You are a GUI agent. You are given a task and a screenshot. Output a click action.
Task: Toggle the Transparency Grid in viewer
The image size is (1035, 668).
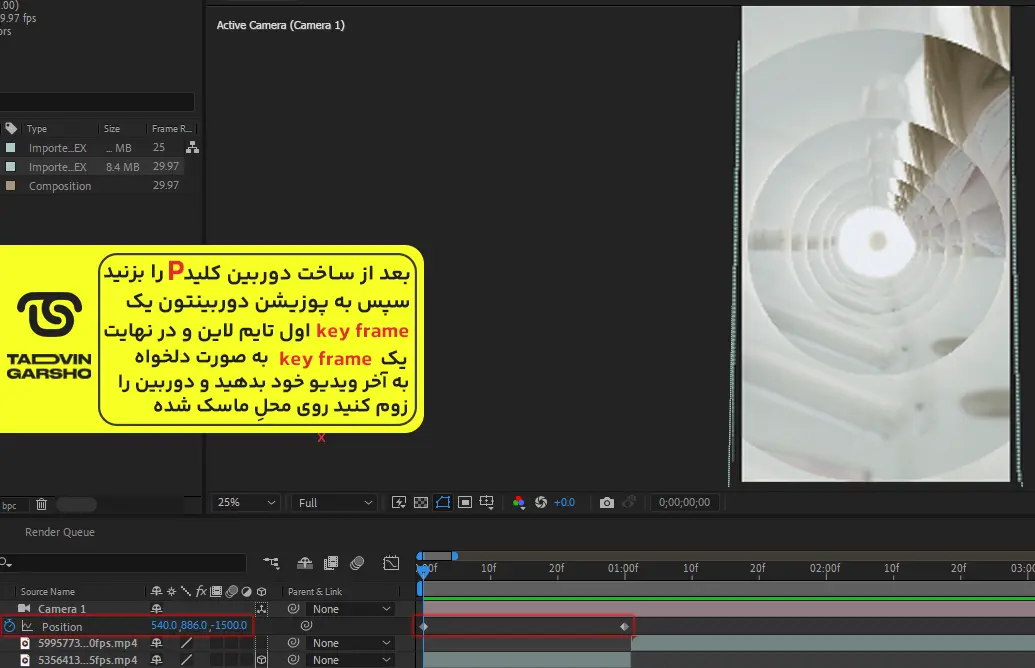coord(421,503)
